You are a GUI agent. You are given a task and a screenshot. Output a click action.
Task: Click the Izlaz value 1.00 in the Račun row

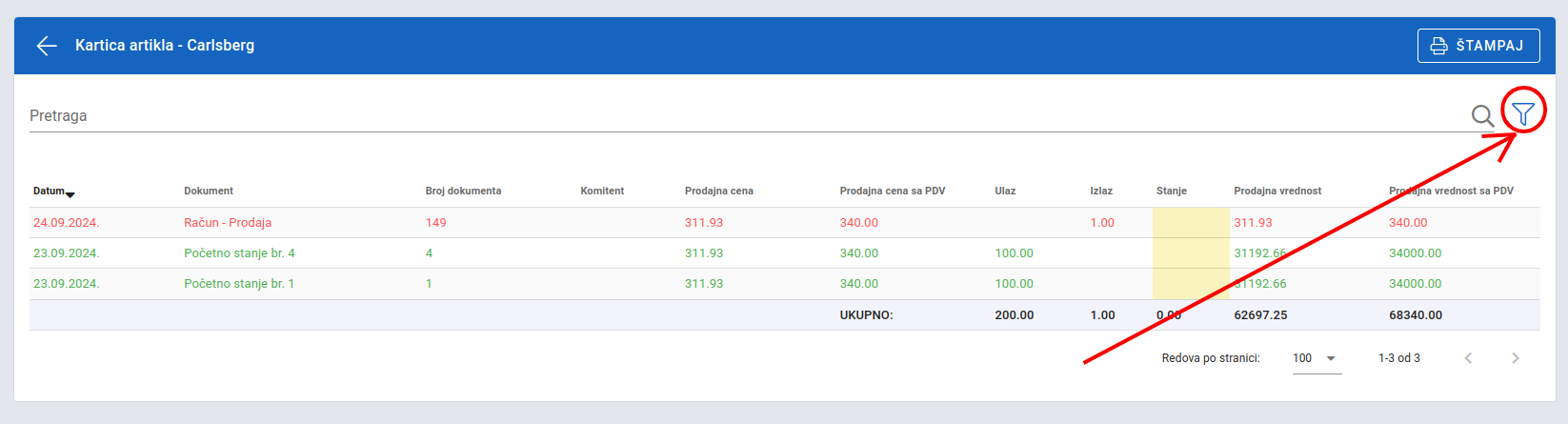[1102, 222]
